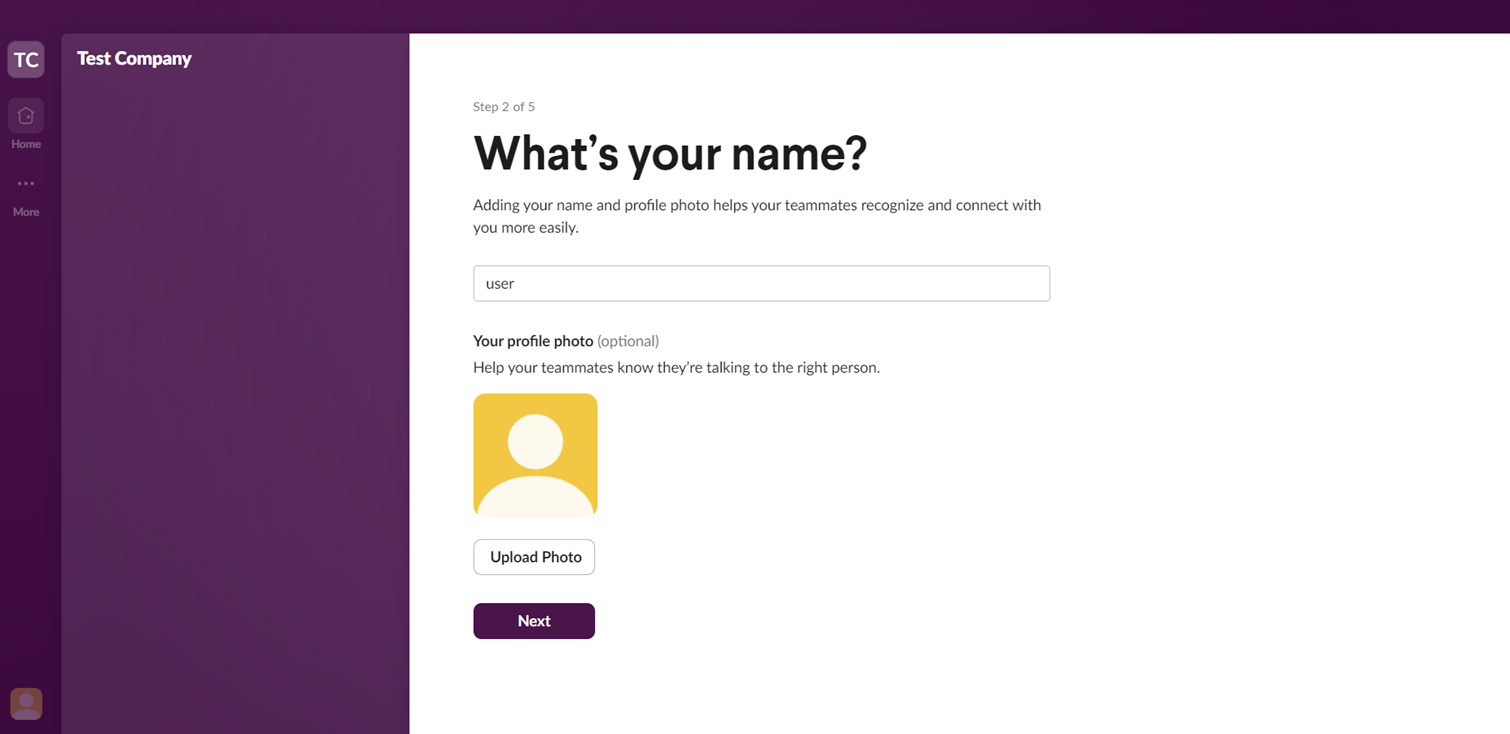Click the three-dots icon above More label
The image size is (1510, 734).
point(26,183)
